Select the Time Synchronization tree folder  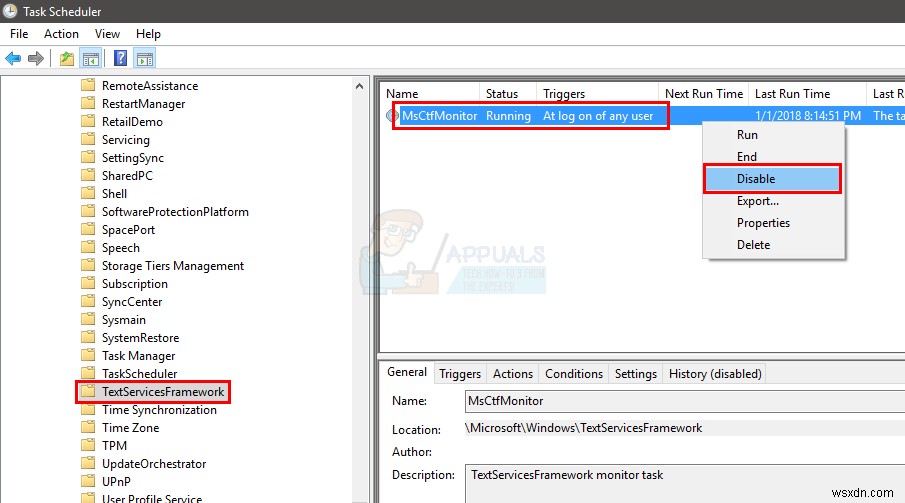click(159, 409)
